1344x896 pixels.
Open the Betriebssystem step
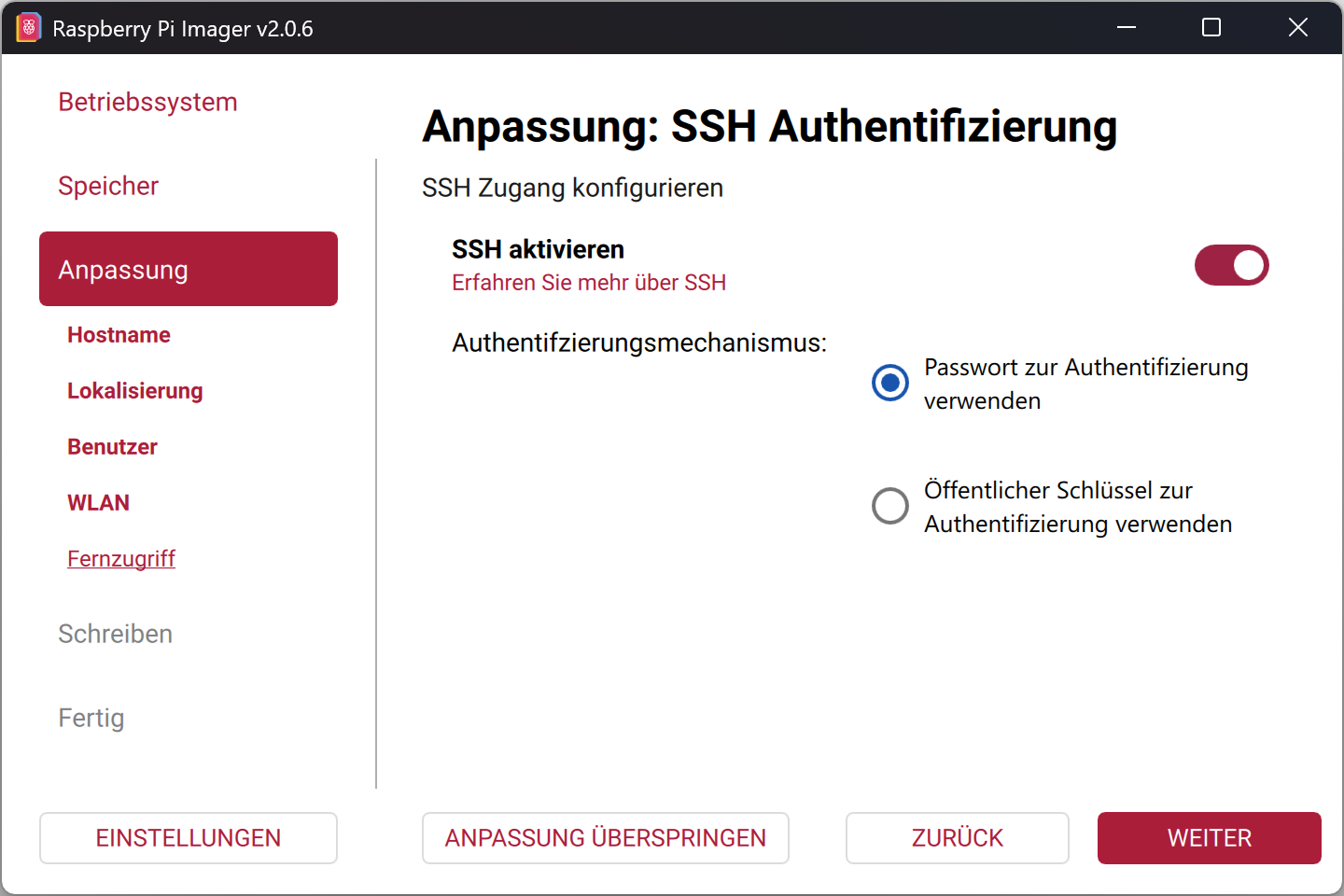pos(147,102)
